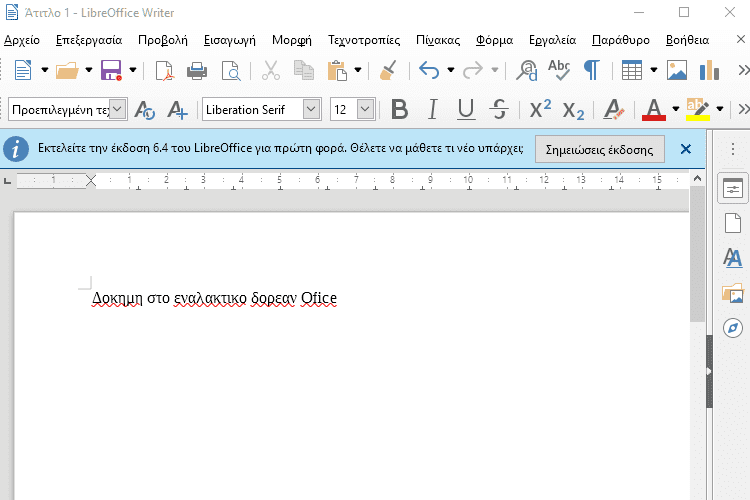Export directly as PDF icon

[165, 71]
